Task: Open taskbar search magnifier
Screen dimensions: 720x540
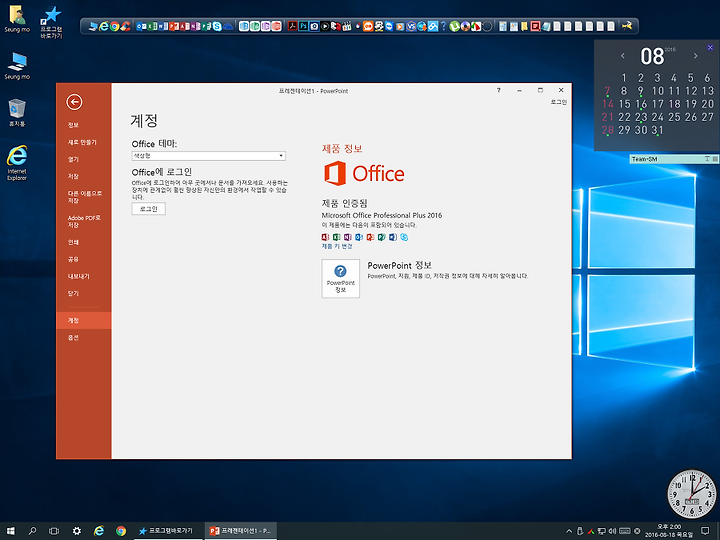Action: 32,531
